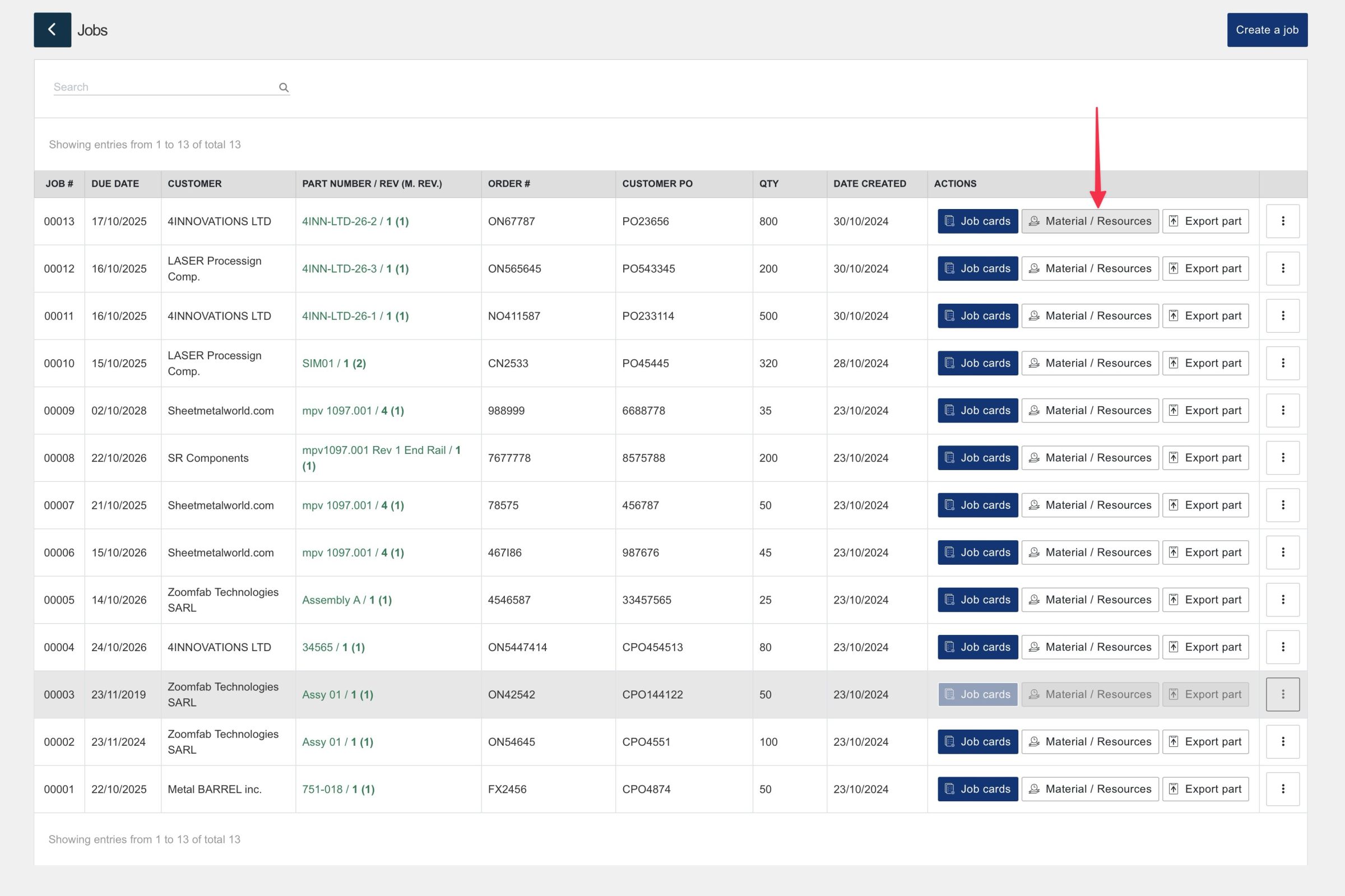
Task: Open three-dot menu for job 00011
Action: pyautogui.click(x=1282, y=315)
